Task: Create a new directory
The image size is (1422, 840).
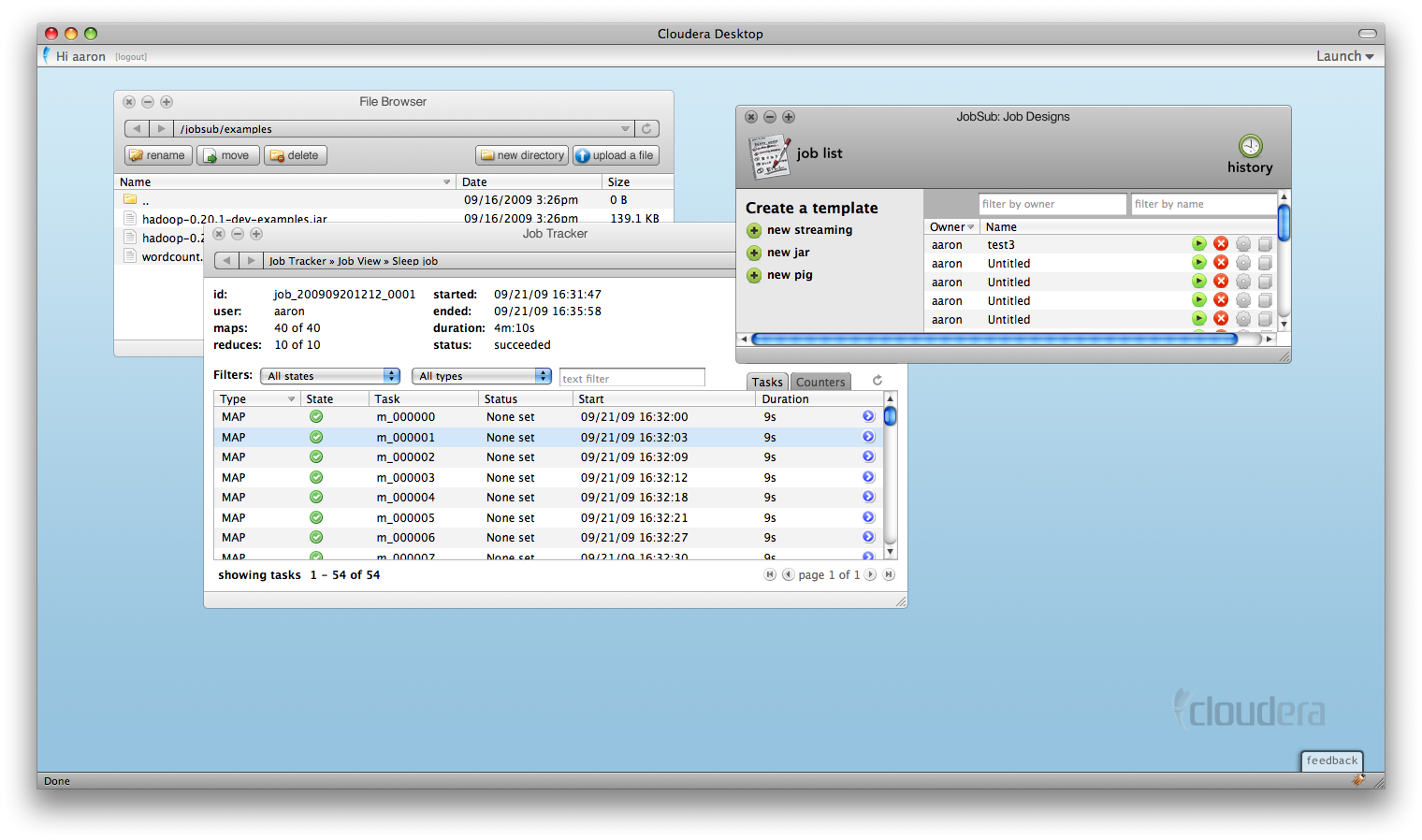Action: point(522,155)
